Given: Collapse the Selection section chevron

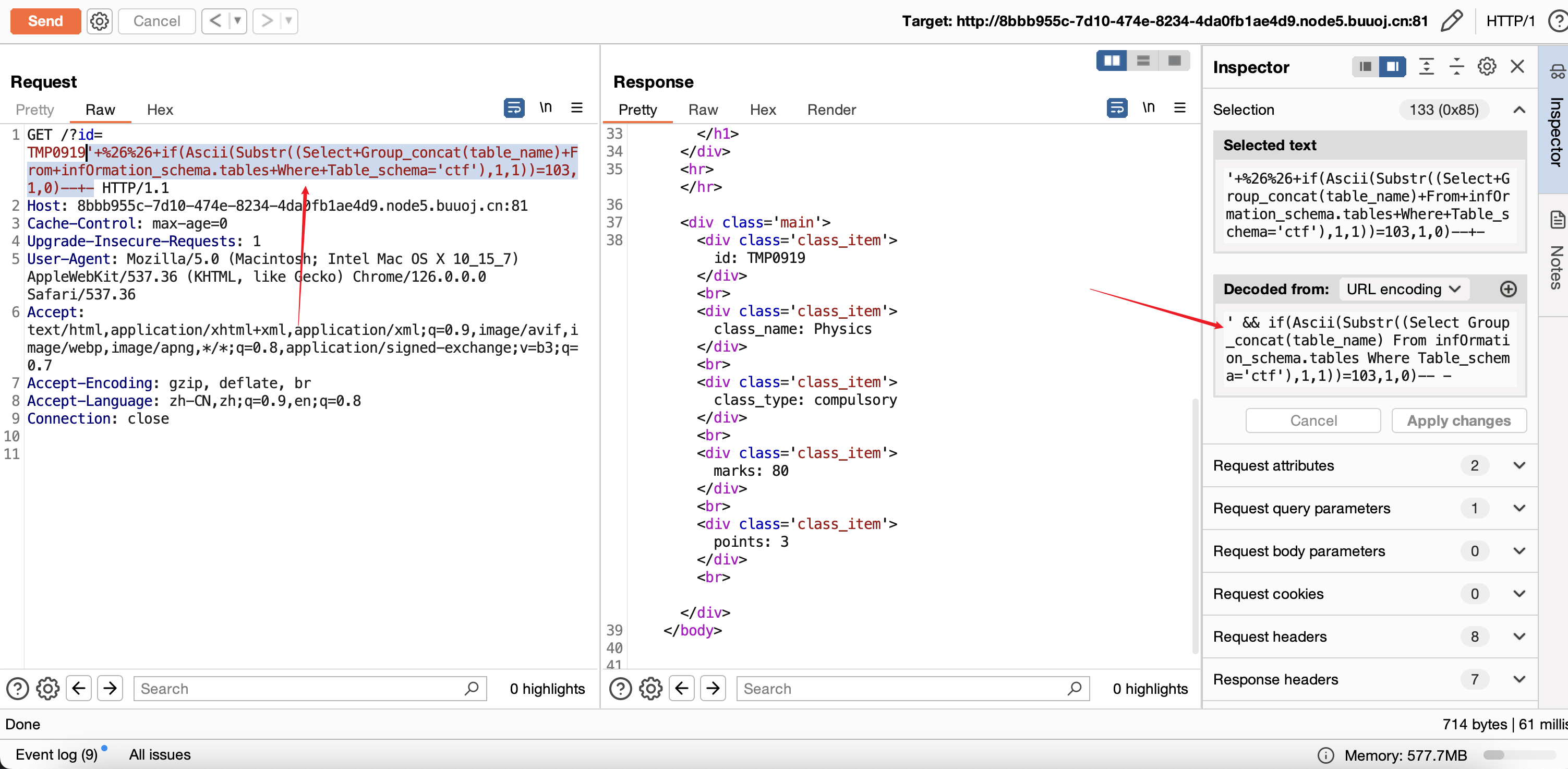Looking at the screenshot, I should (x=1519, y=110).
